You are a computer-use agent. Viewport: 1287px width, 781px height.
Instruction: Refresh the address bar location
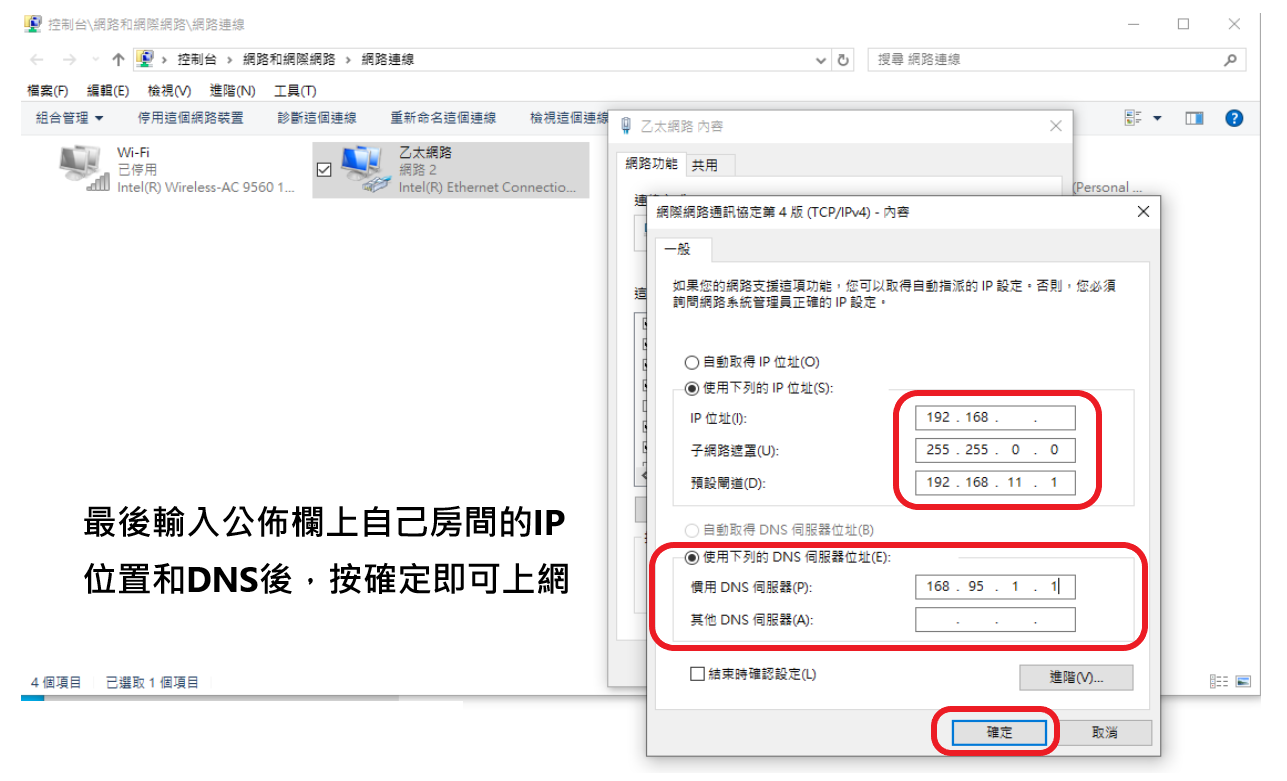(844, 60)
